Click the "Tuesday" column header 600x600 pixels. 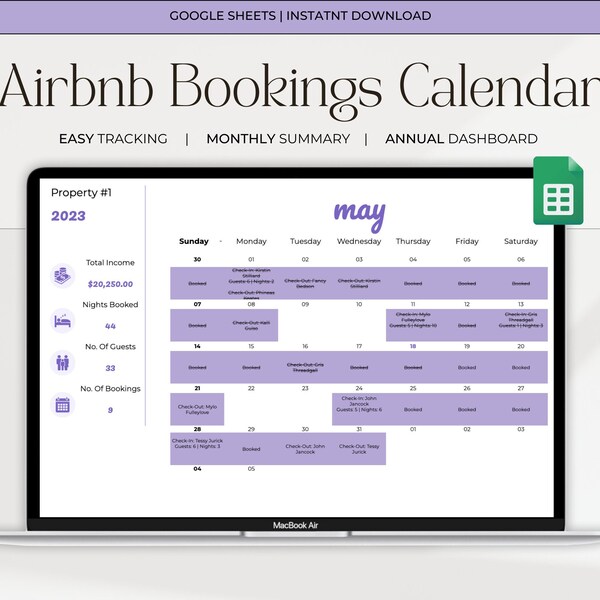point(305,241)
